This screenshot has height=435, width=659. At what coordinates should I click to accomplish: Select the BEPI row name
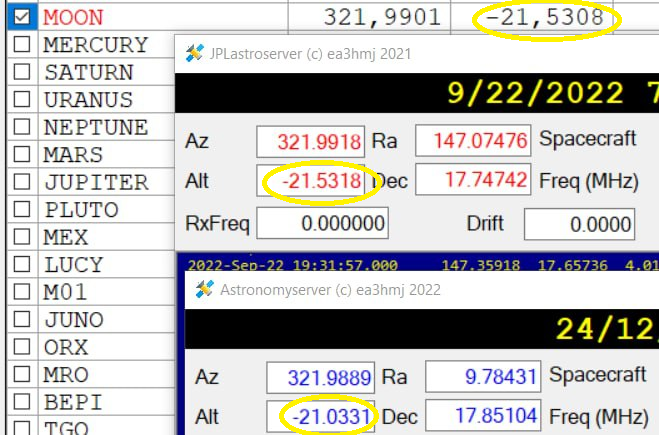pos(73,403)
